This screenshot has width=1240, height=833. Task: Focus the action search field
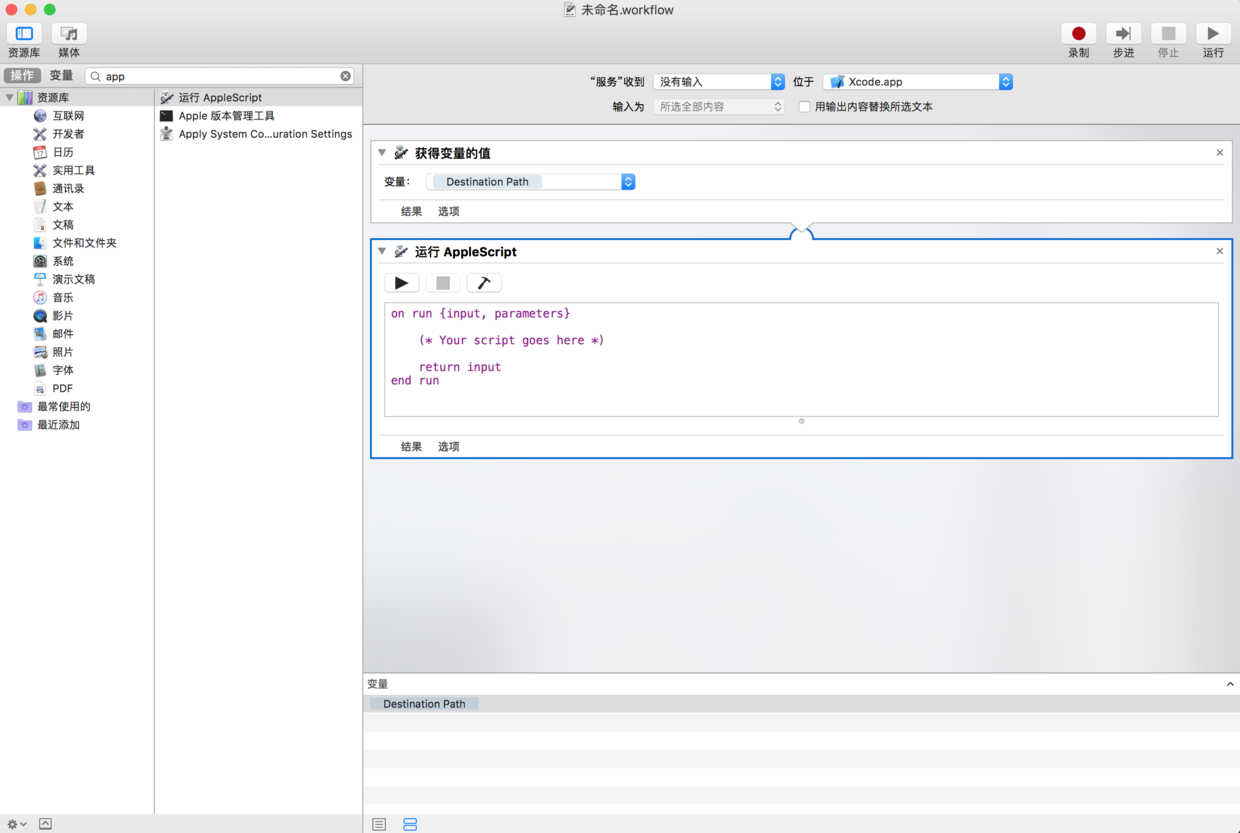(x=220, y=76)
